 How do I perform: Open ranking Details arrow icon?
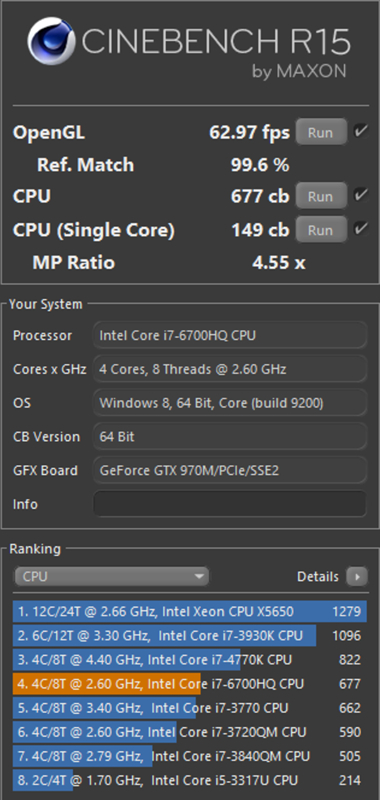[357, 577]
